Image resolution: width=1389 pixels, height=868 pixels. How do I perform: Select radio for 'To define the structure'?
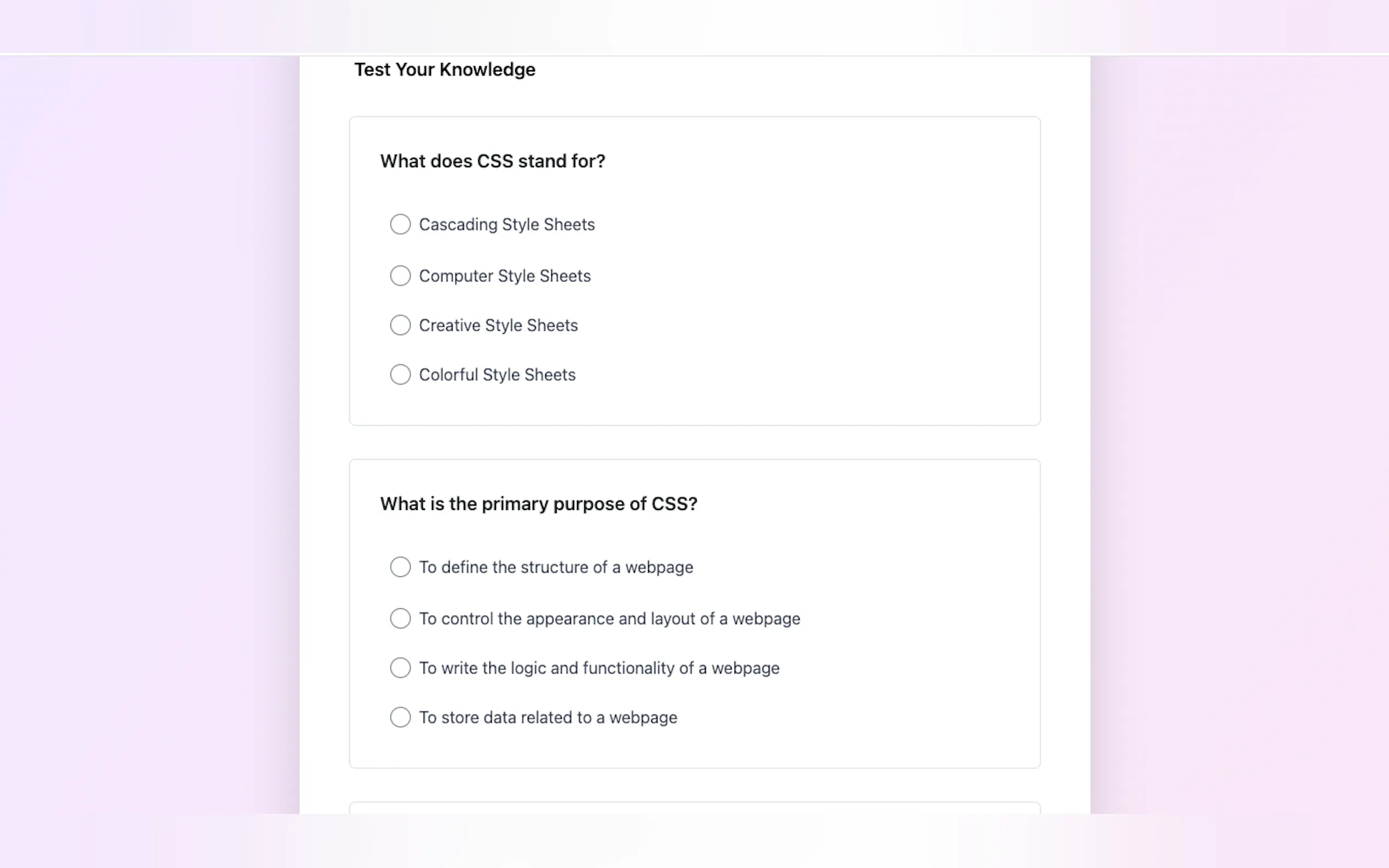pyautogui.click(x=400, y=567)
